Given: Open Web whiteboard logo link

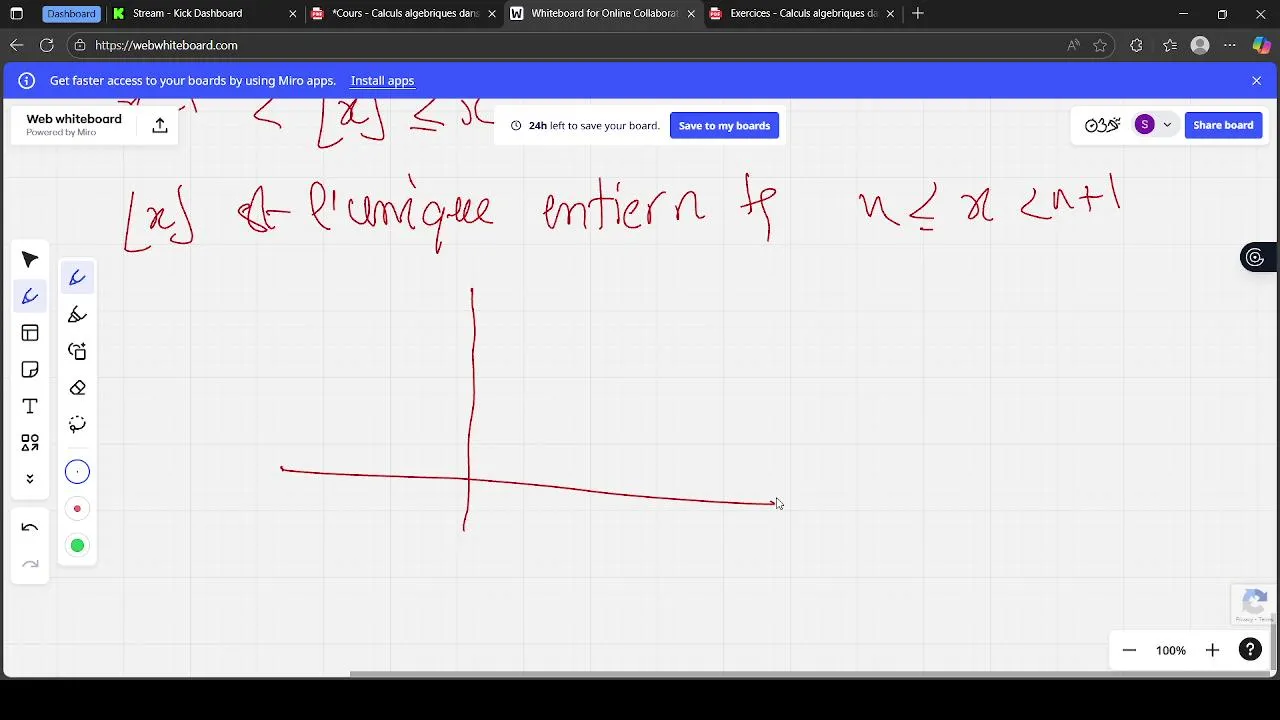Looking at the screenshot, I should [74, 124].
